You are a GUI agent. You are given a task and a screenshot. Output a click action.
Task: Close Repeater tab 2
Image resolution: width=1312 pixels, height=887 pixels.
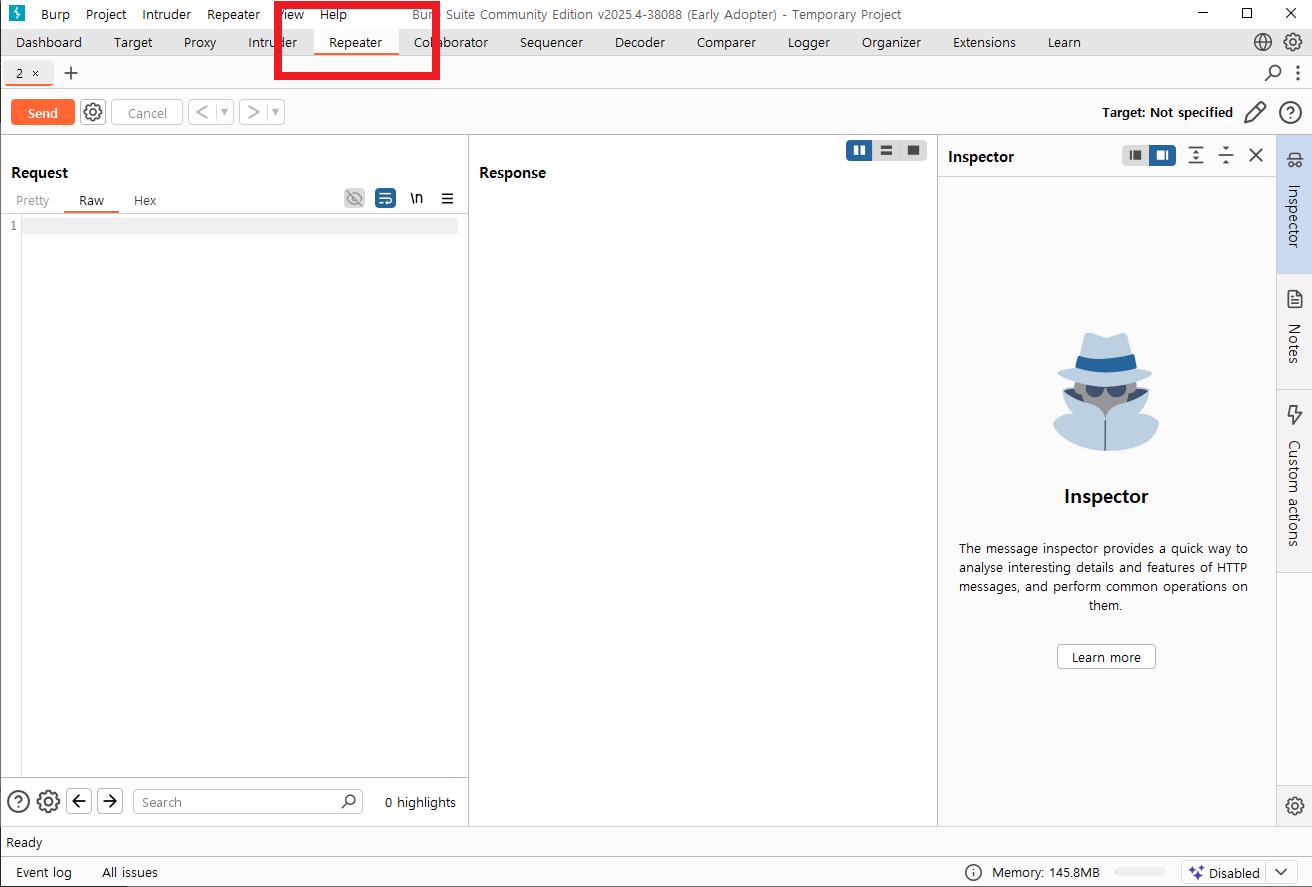tap(35, 73)
